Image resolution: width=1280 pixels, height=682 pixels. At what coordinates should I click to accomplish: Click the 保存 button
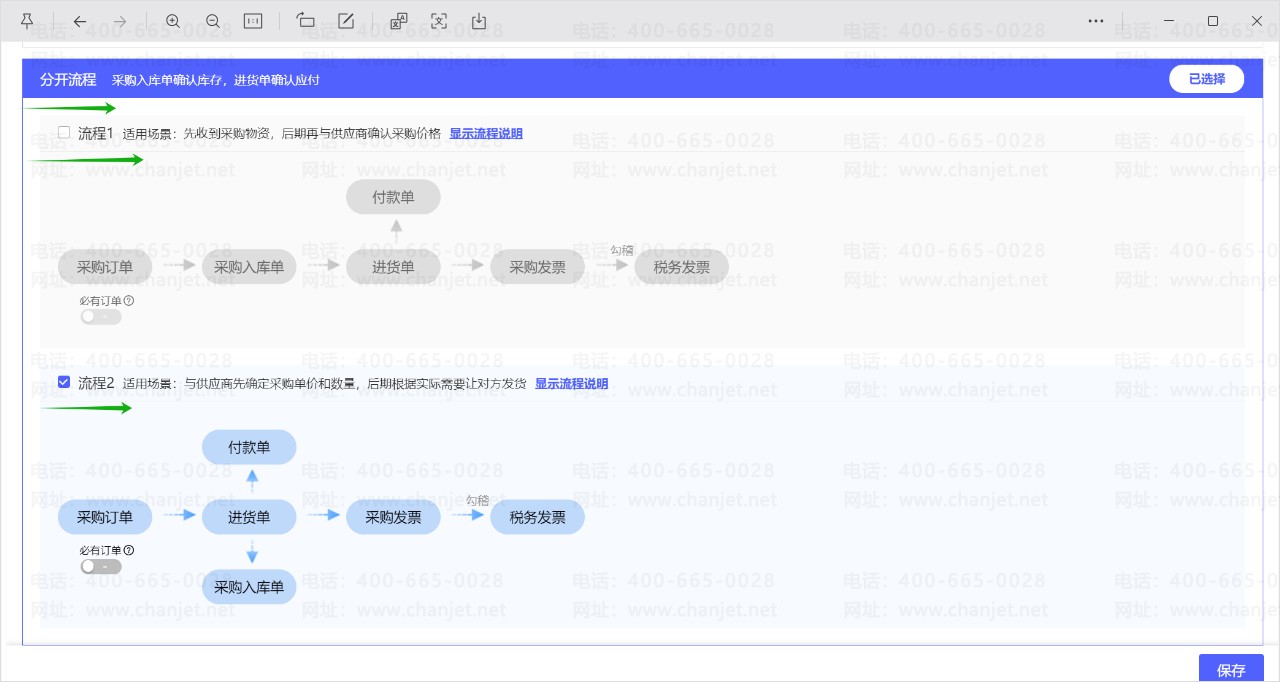[x=1231, y=670]
